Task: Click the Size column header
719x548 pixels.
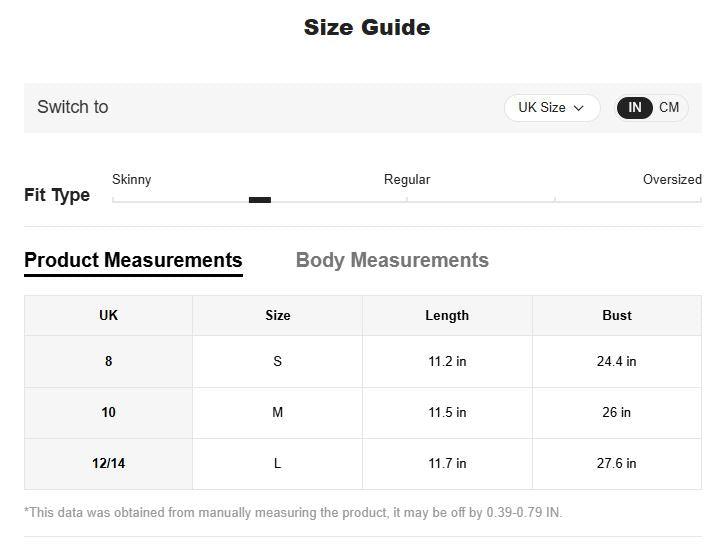Action: pos(278,316)
